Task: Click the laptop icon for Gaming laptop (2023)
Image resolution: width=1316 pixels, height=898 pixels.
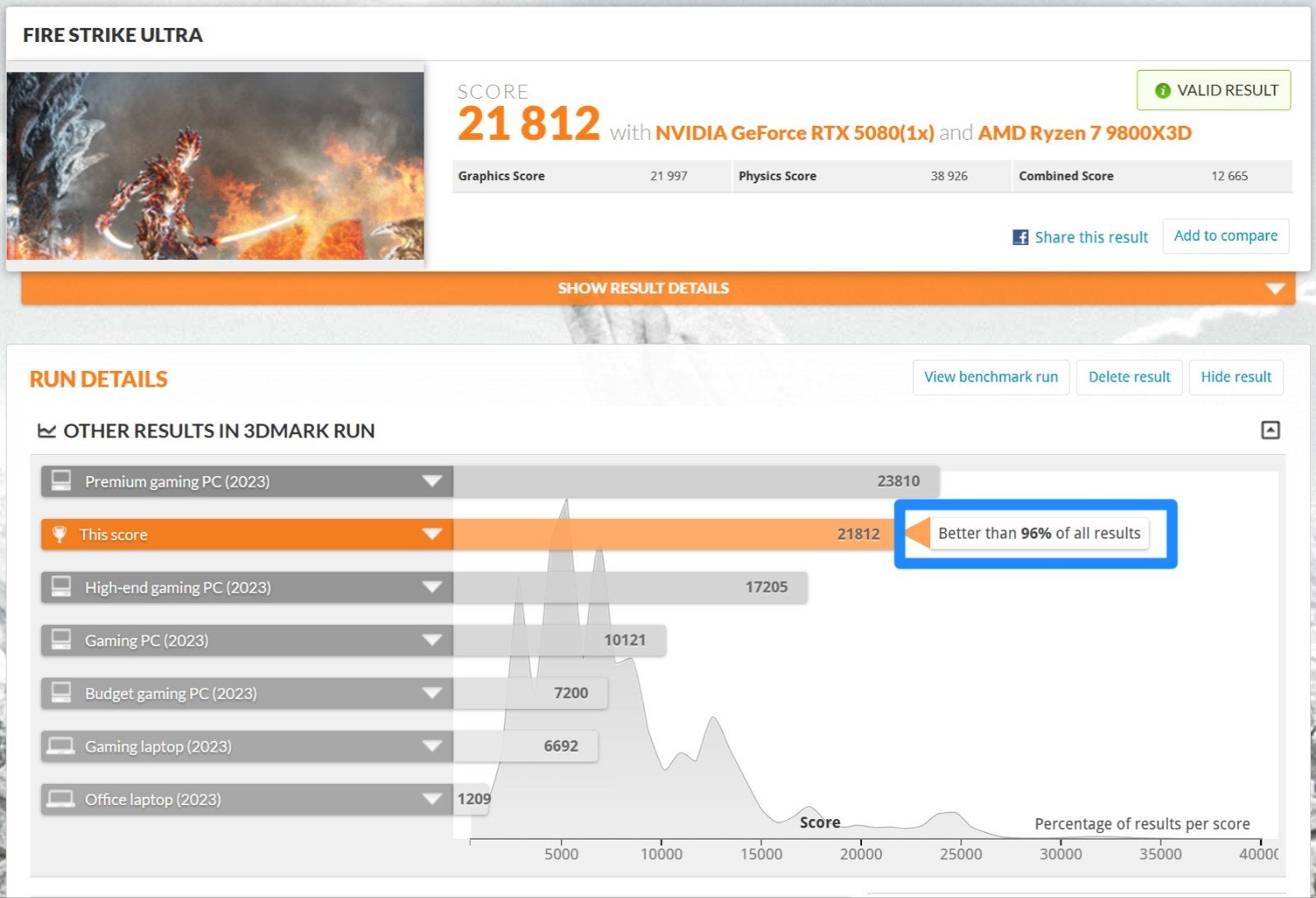Action: pyautogui.click(x=61, y=746)
